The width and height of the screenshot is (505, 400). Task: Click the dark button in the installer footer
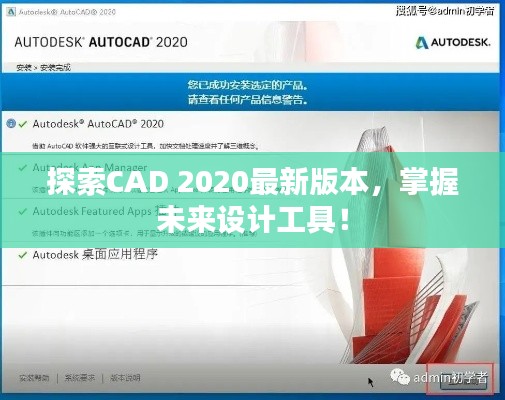tap(464, 381)
